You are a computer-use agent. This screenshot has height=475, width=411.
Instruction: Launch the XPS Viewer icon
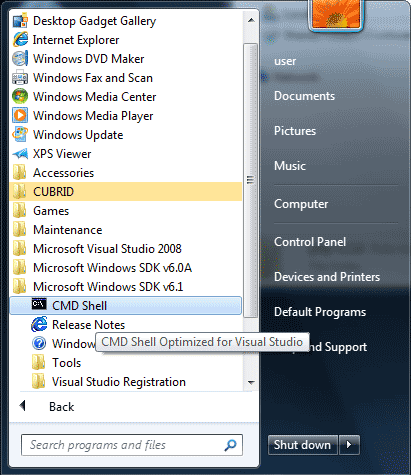20,154
